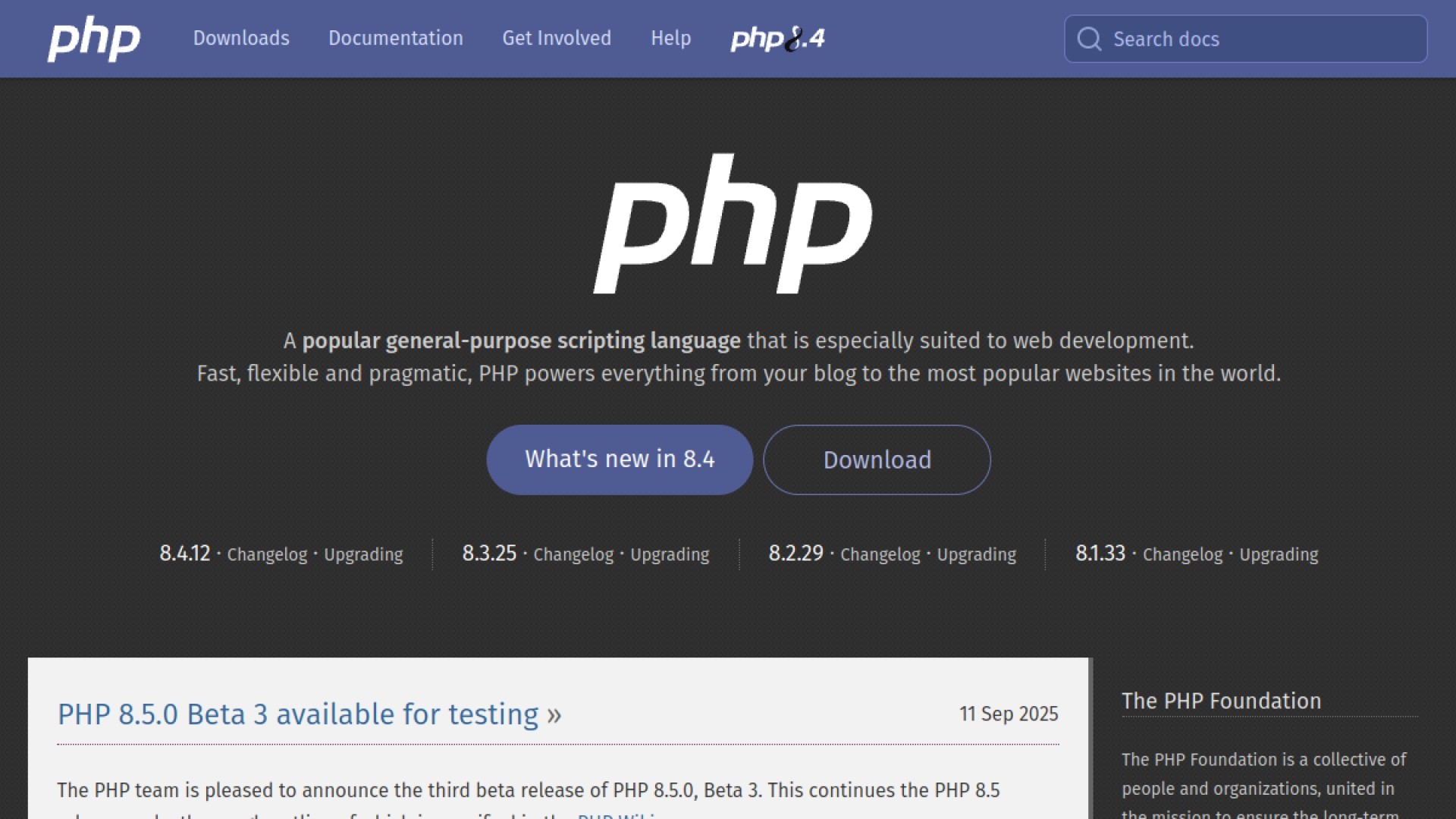Go to Get Involved page
Image resolution: width=1456 pixels, height=819 pixels.
click(x=557, y=38)
